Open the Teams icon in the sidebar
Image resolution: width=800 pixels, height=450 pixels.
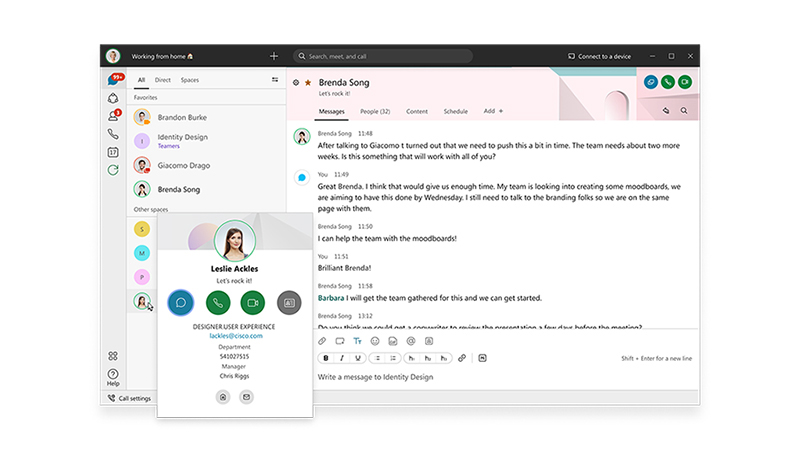click(x=113, y=98)
